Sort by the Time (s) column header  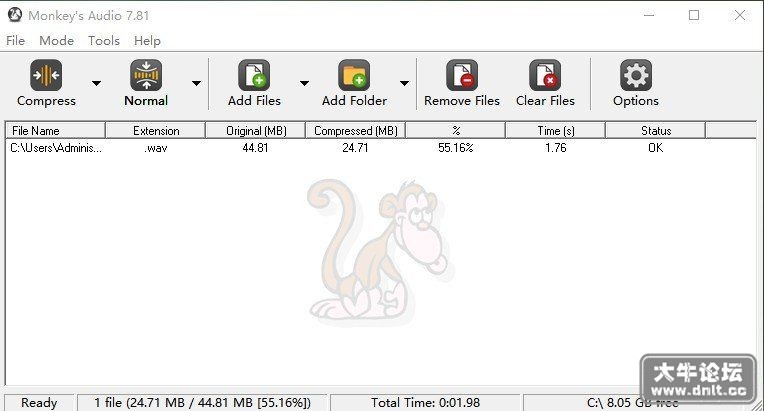(555, 131)
